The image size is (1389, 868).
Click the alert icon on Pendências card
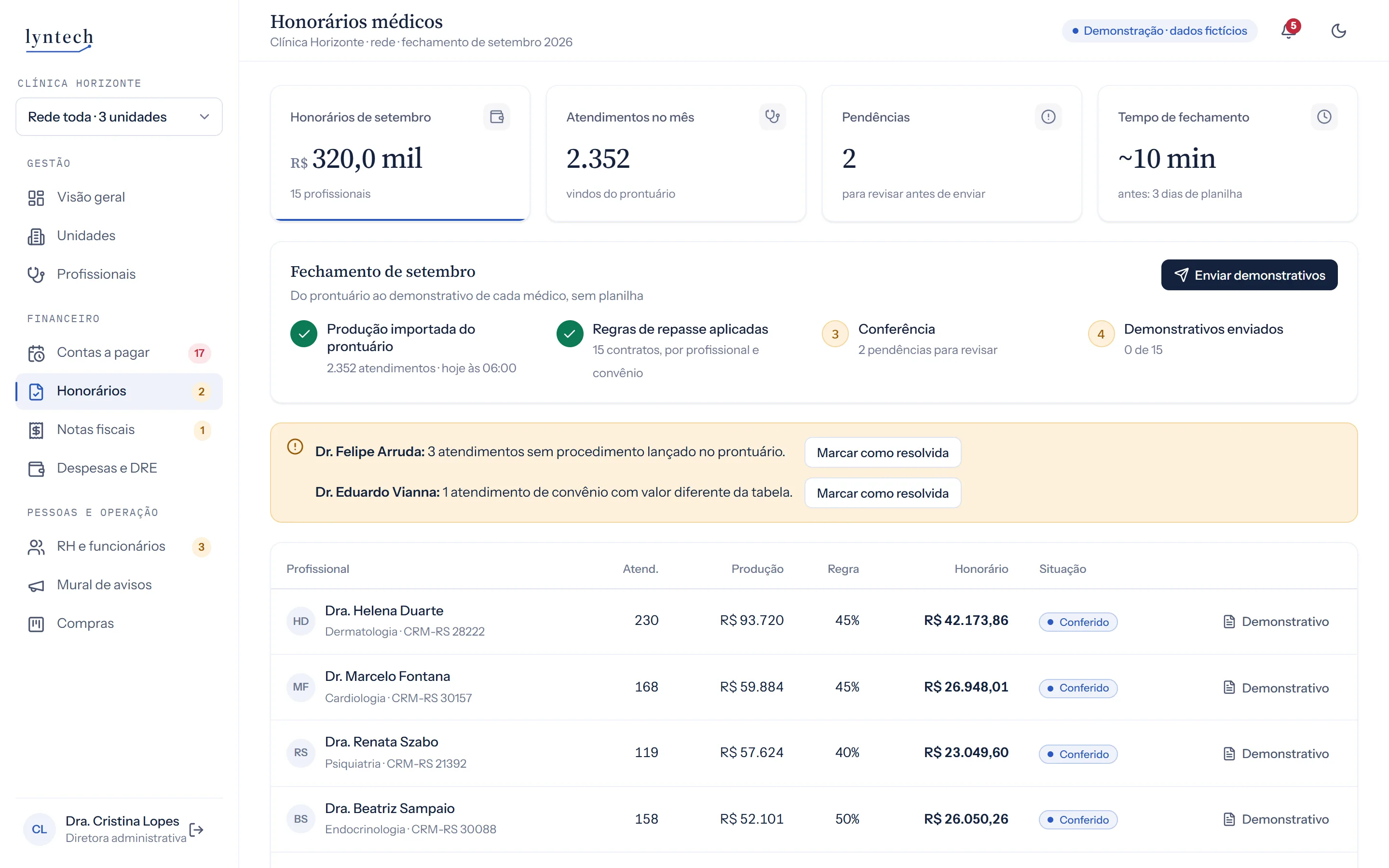pos(1048,117)
